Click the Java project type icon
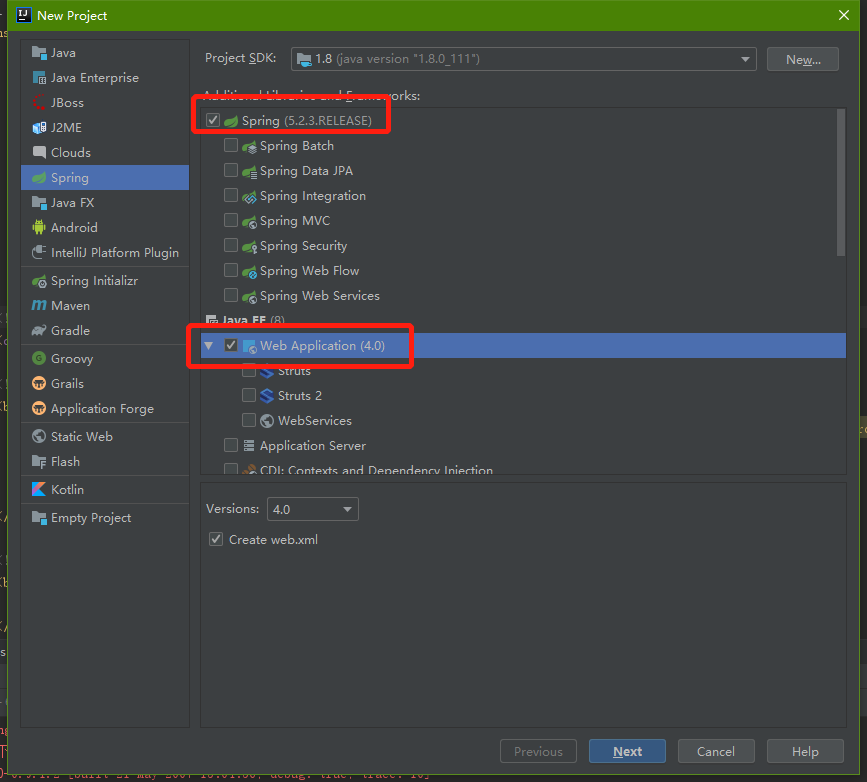 point(39,53)
